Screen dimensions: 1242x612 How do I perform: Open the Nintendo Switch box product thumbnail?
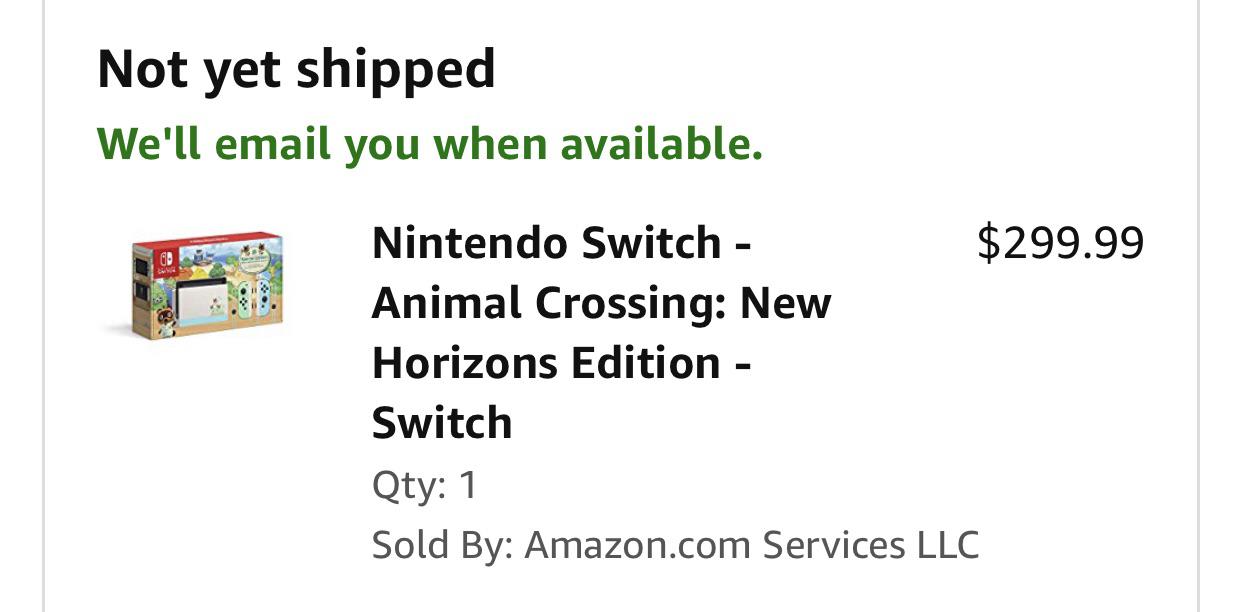(x=208, y=287)
